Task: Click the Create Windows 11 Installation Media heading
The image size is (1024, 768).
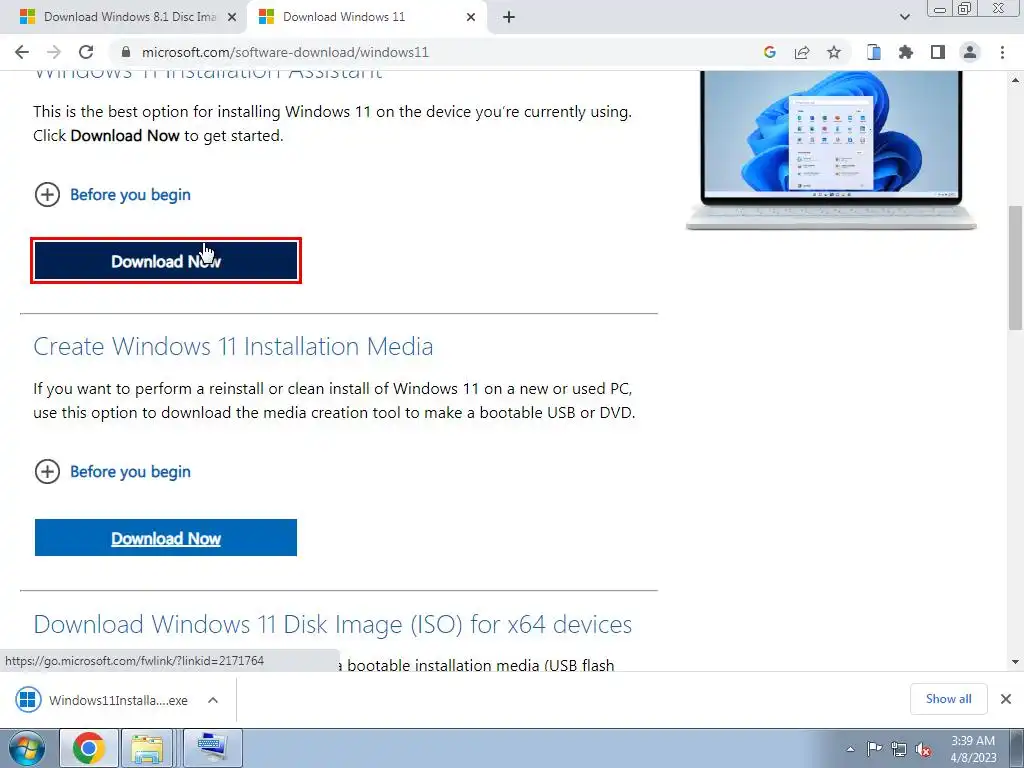Action: click(x=233, y=346)
